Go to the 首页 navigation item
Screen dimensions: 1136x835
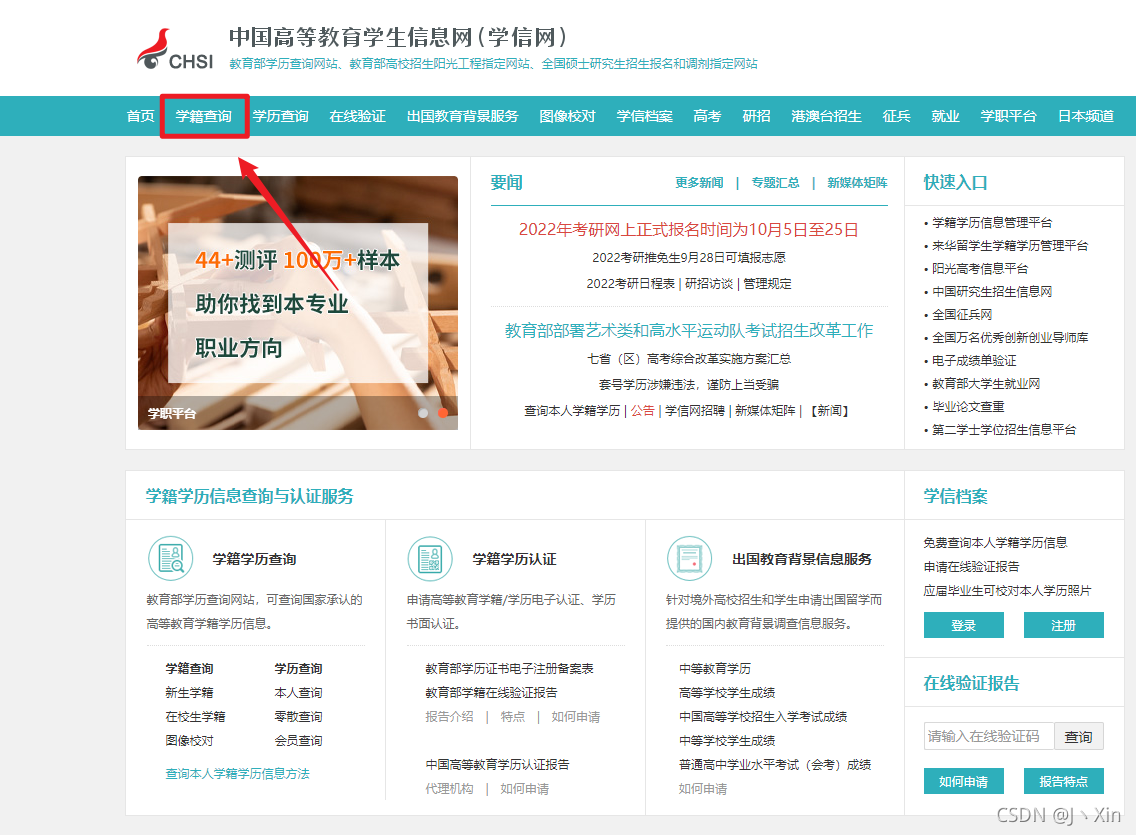point(140,116)
